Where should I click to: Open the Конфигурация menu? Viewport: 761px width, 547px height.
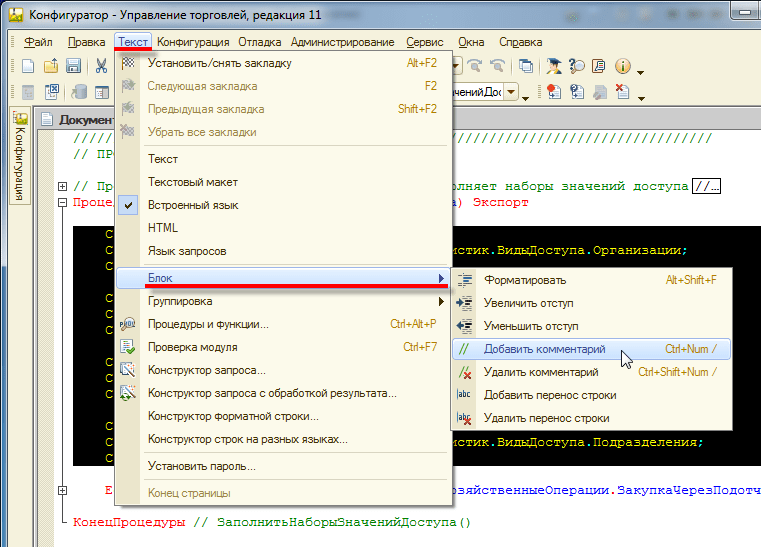pos(193,42)
